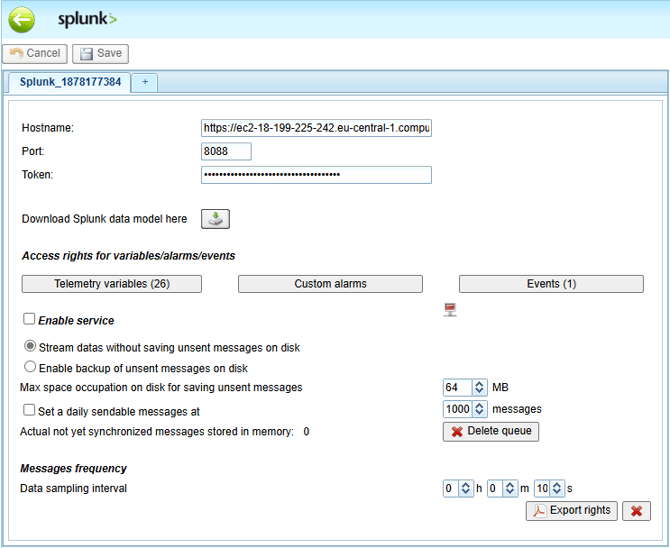Image resolution: width=670 pixels, height=548 pixels.
Task: Adjust the MB spinner arrows
Action: click(x=479, y=387)
